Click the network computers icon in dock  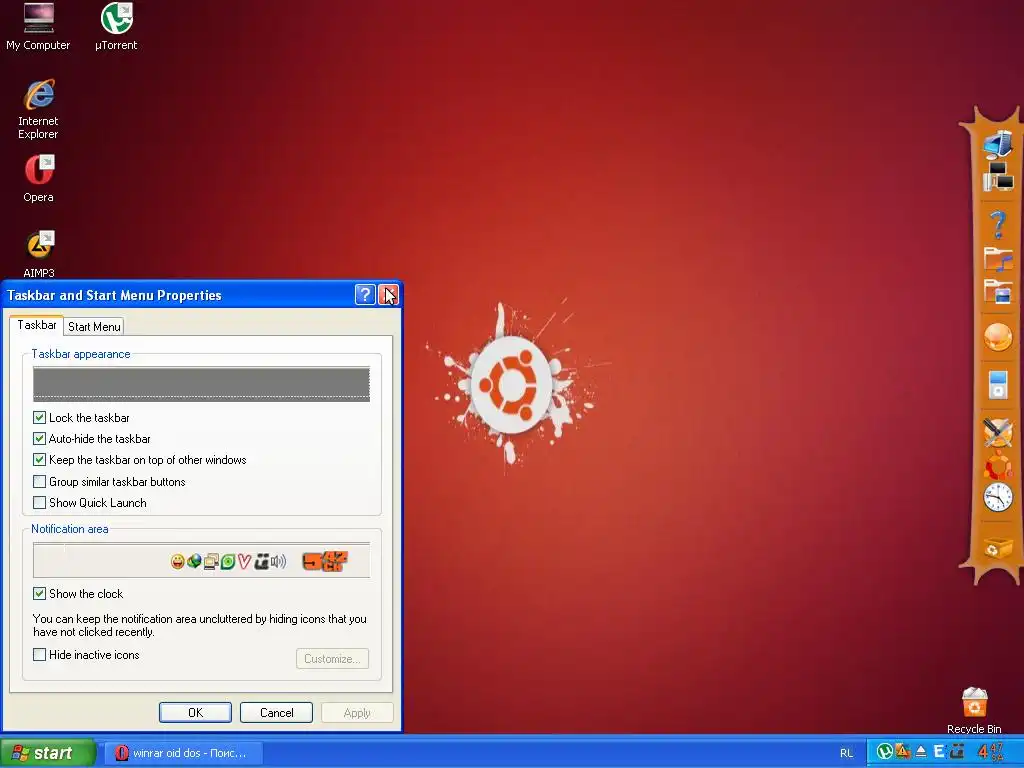tap(998, 176)
